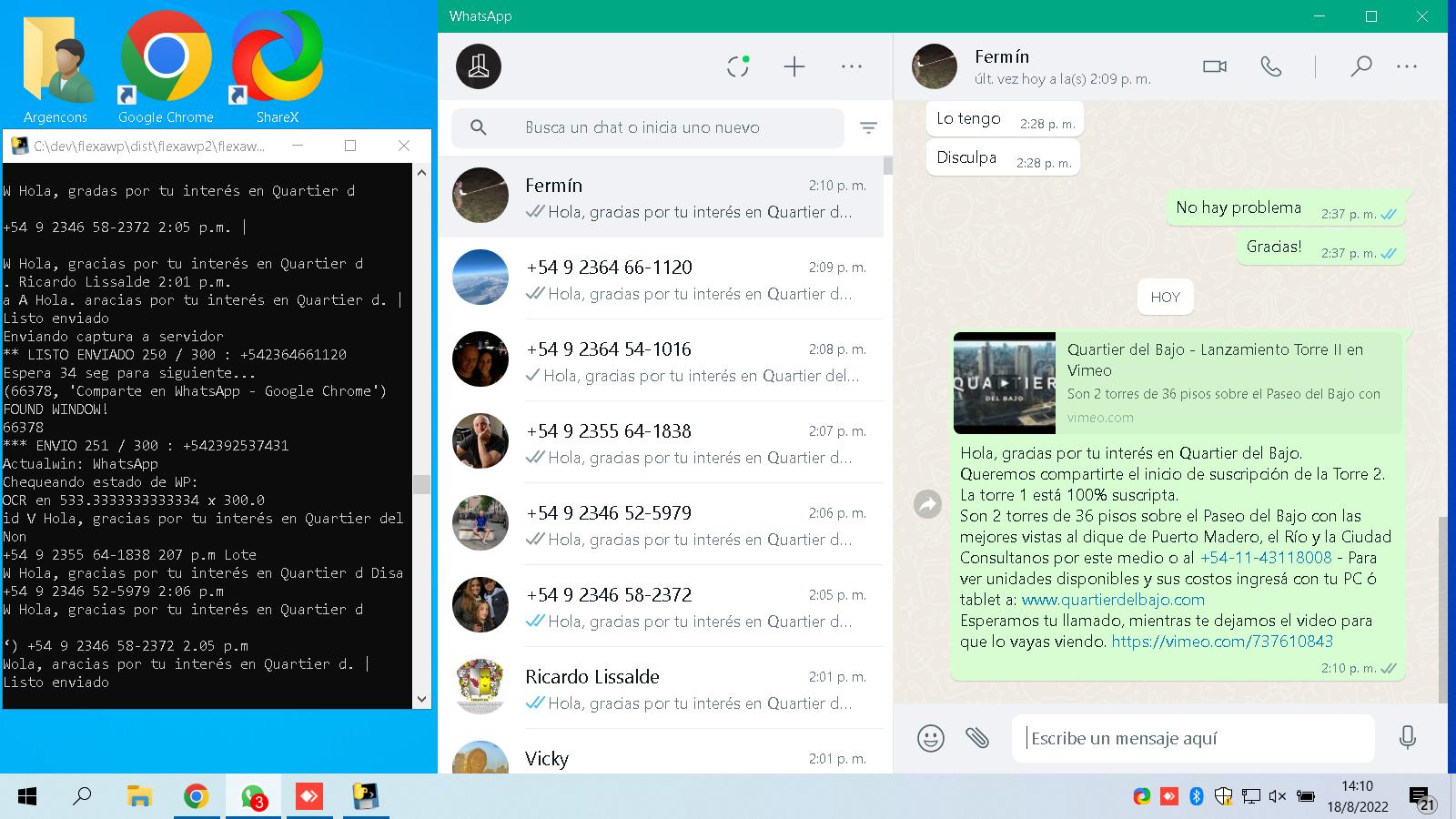Screen dimensions: 1456x819
Task: Click the HOY date label
Action: pyautogui.click(x=1165, y=298)
